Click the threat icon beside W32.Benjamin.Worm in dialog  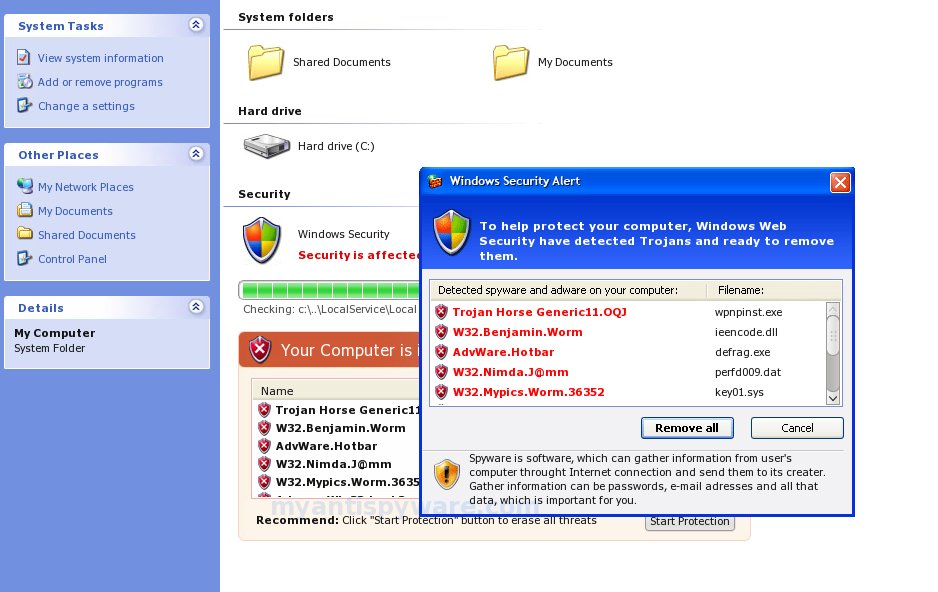click(x=441, y=332)
